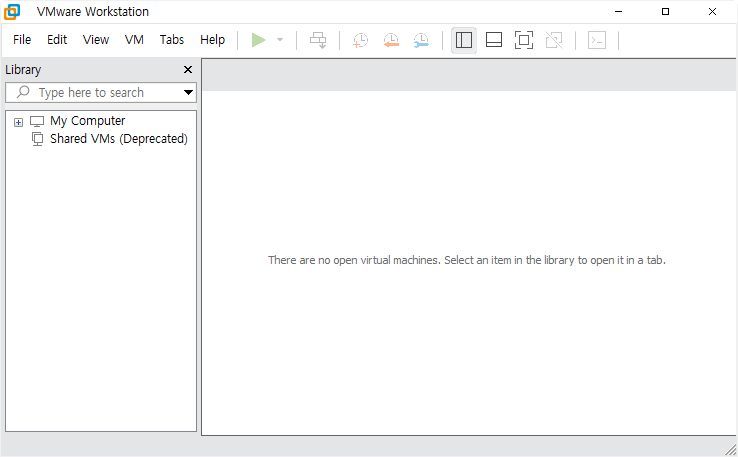Click the library search input field
Image resolution: width=738 pixels, height=457 pixels.
(x=101, y=93)
